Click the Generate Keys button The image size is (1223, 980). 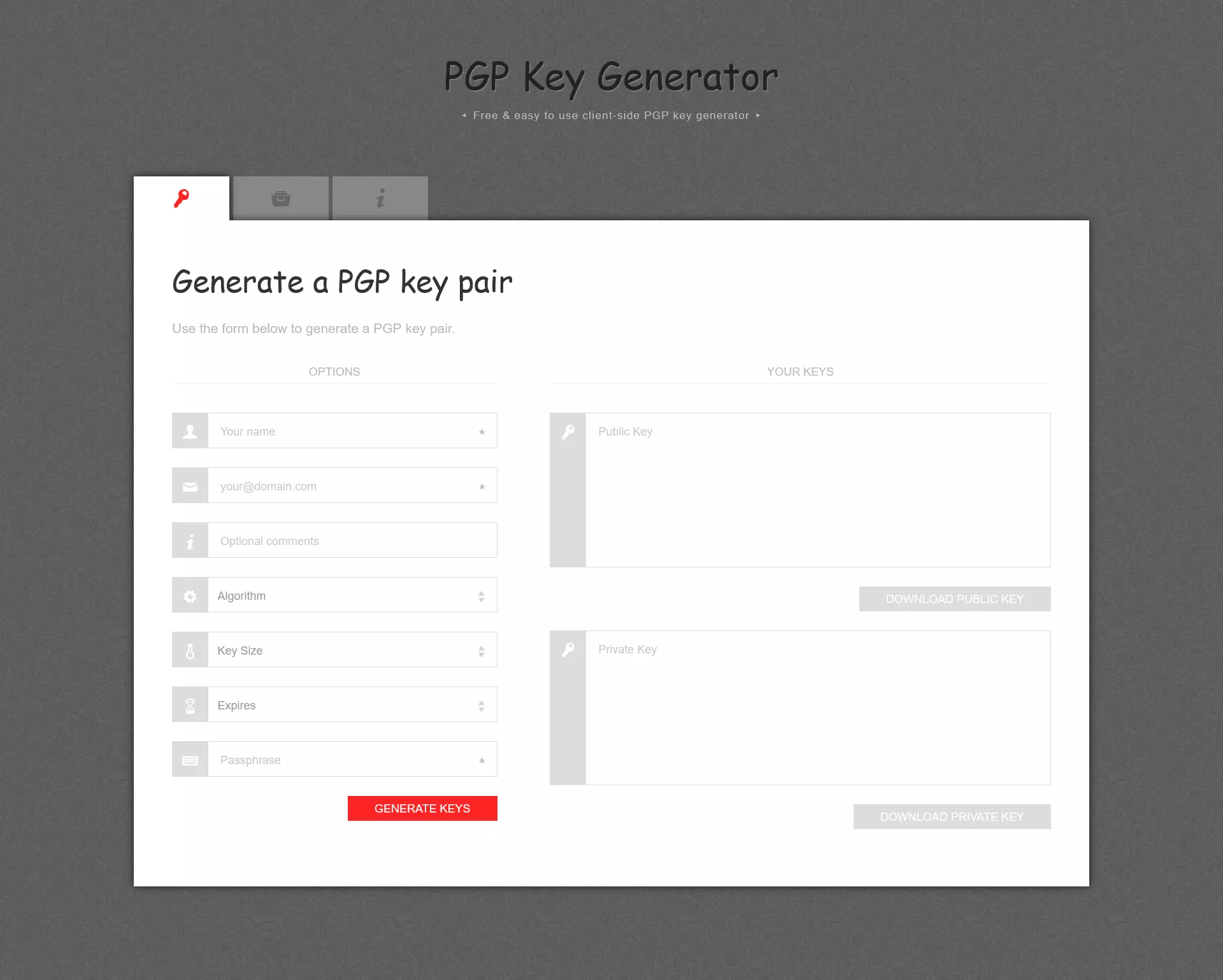422,808
